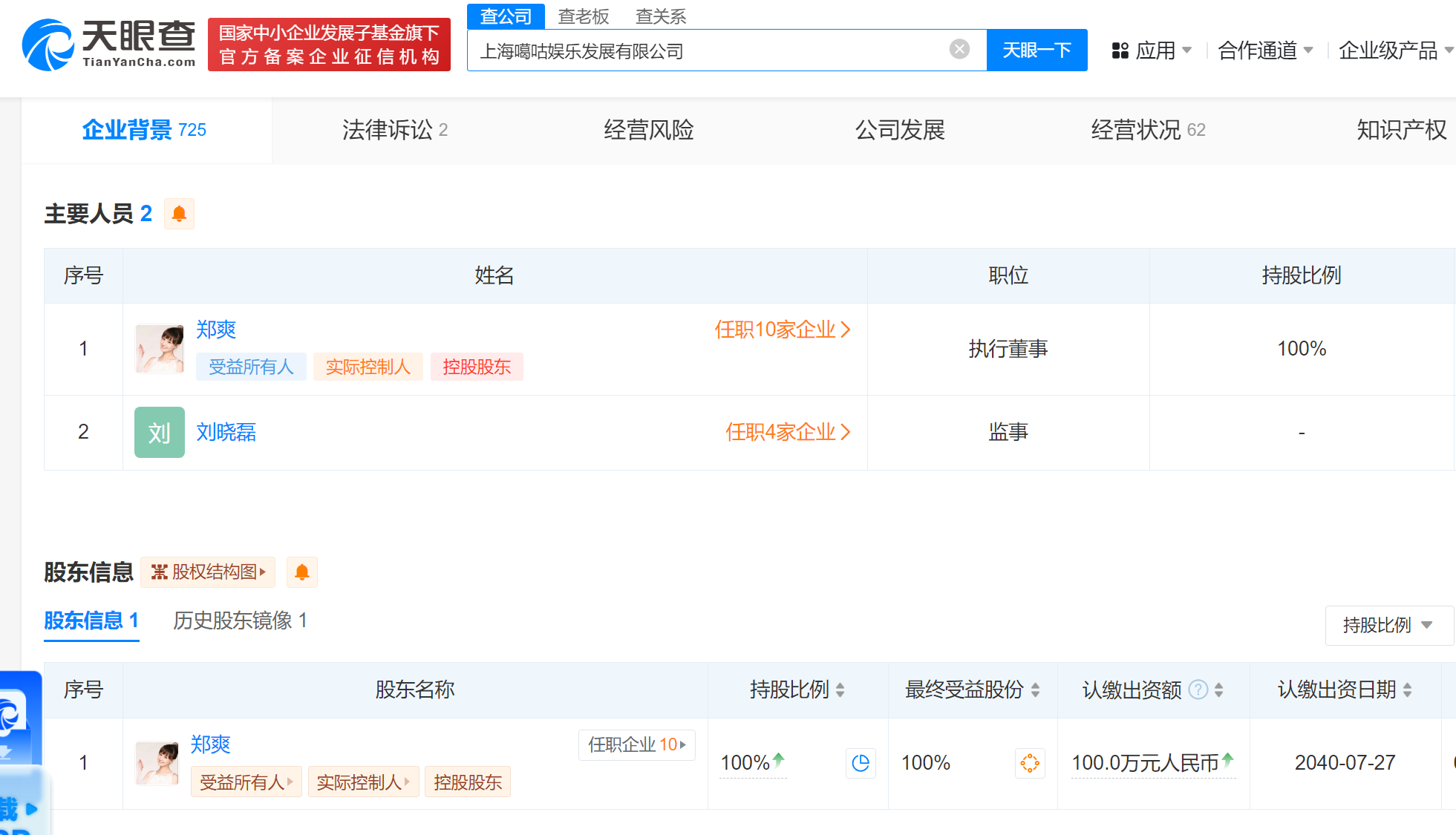Open the 公司发展 tab
This screenshot has height=835, width=1456.
pyautogui.click(x=900, y=130)
